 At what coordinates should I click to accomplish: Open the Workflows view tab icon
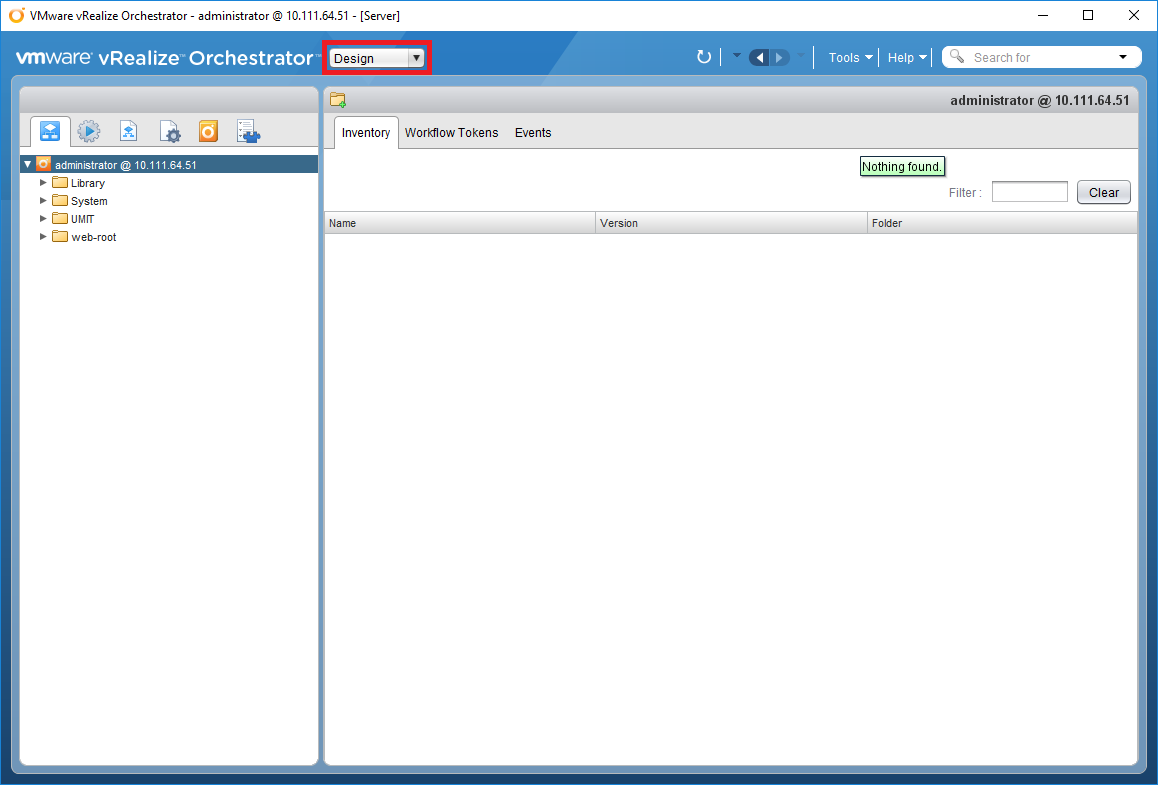pos(50,131)
